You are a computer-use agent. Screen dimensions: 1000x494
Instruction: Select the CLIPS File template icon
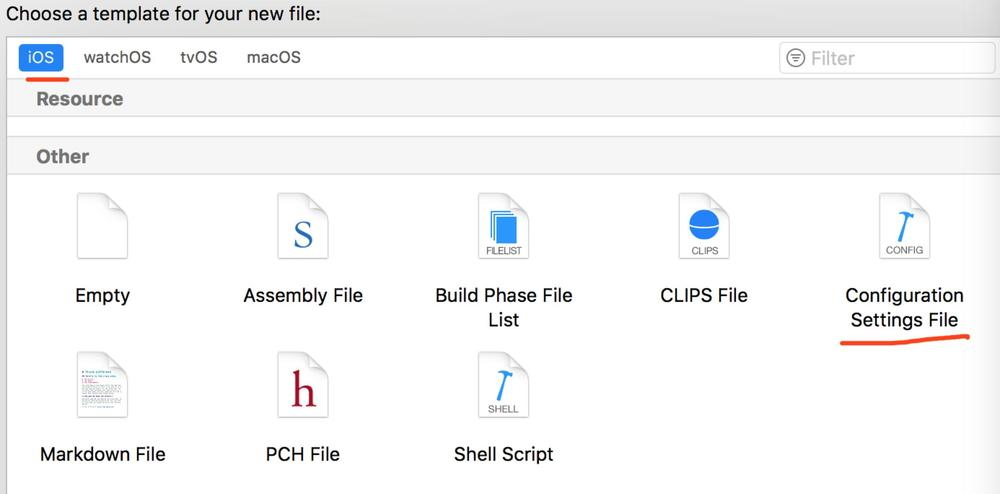[704, 227]
